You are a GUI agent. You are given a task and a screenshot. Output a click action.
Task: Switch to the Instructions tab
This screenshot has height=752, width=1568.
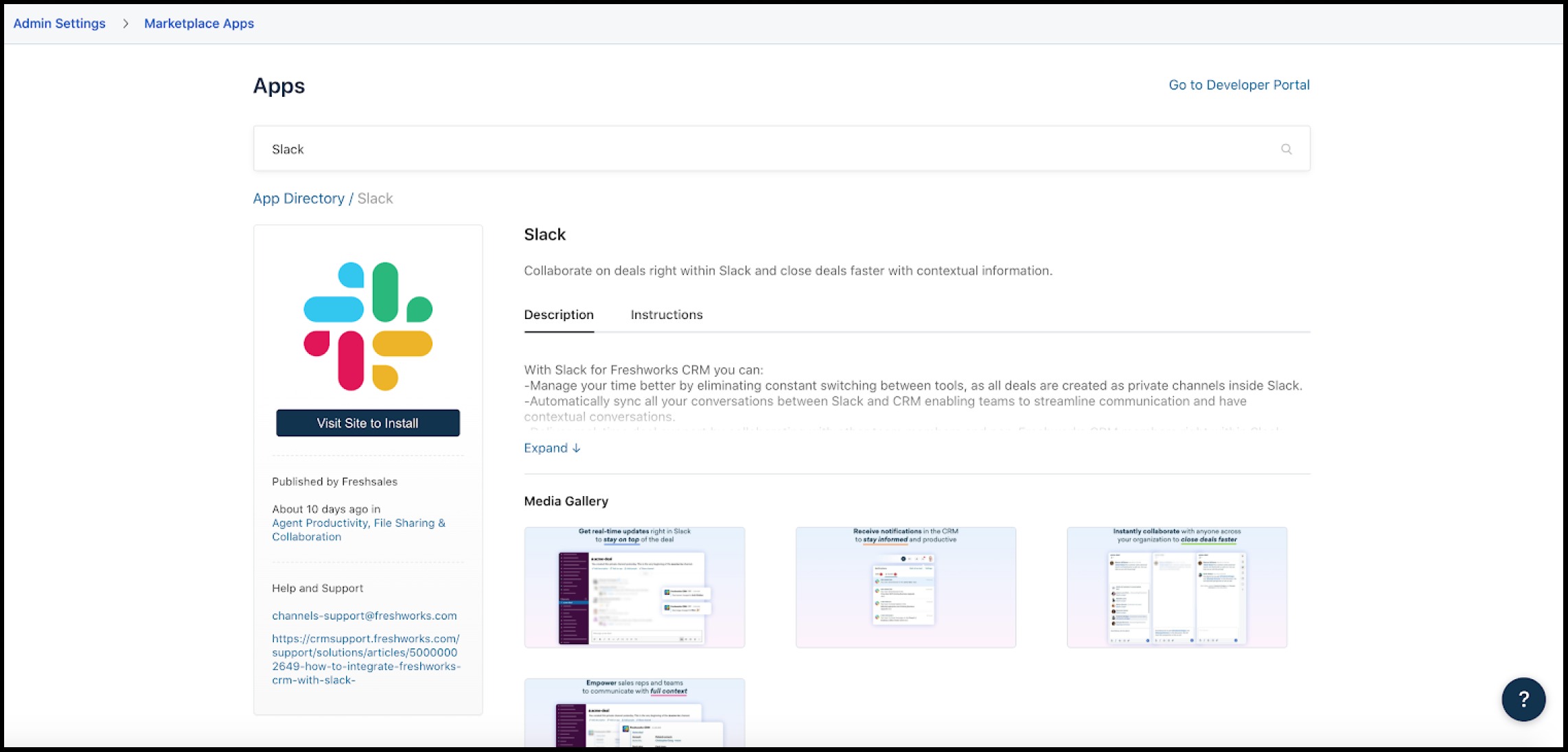coord(667,315)
